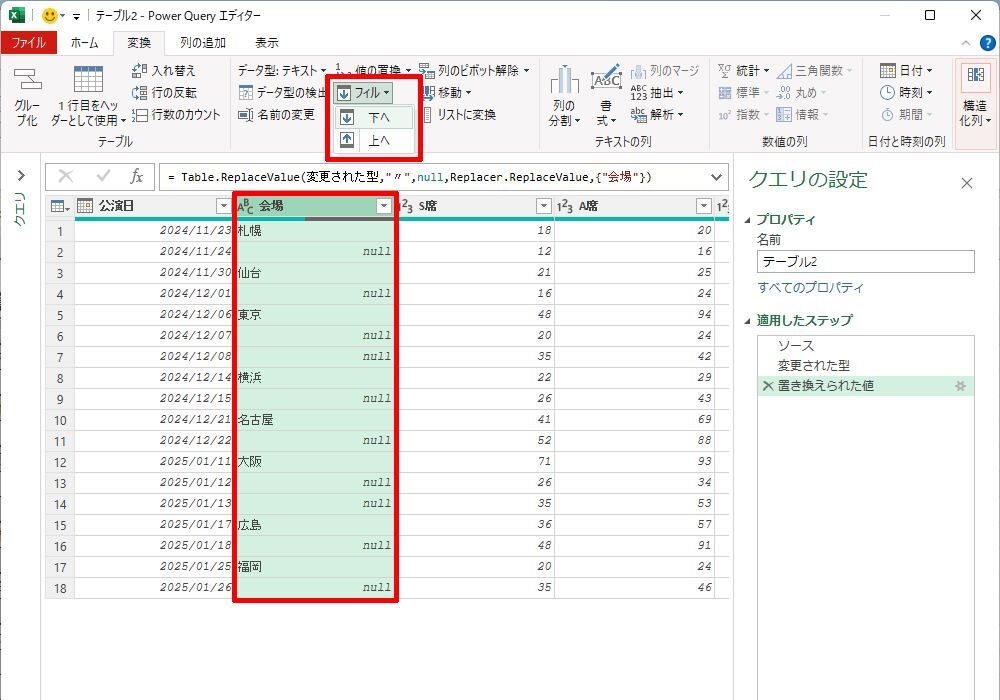The width and height of the screenshot is (1000, 700).
Task: Collapse the プロパティ section
Action: tap(749, 220)
